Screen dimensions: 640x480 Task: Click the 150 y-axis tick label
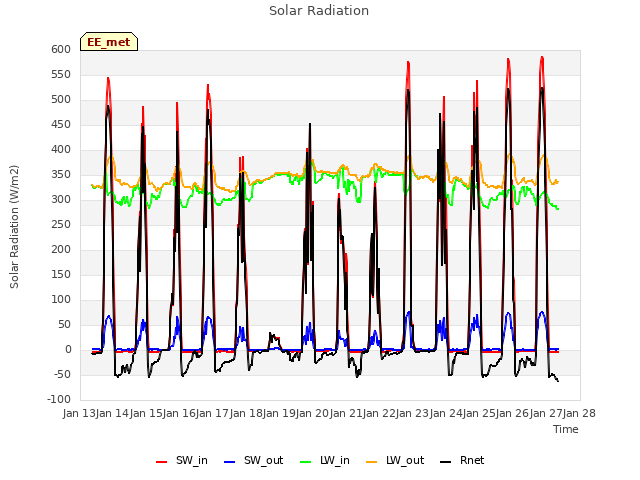tap(61, 274)
